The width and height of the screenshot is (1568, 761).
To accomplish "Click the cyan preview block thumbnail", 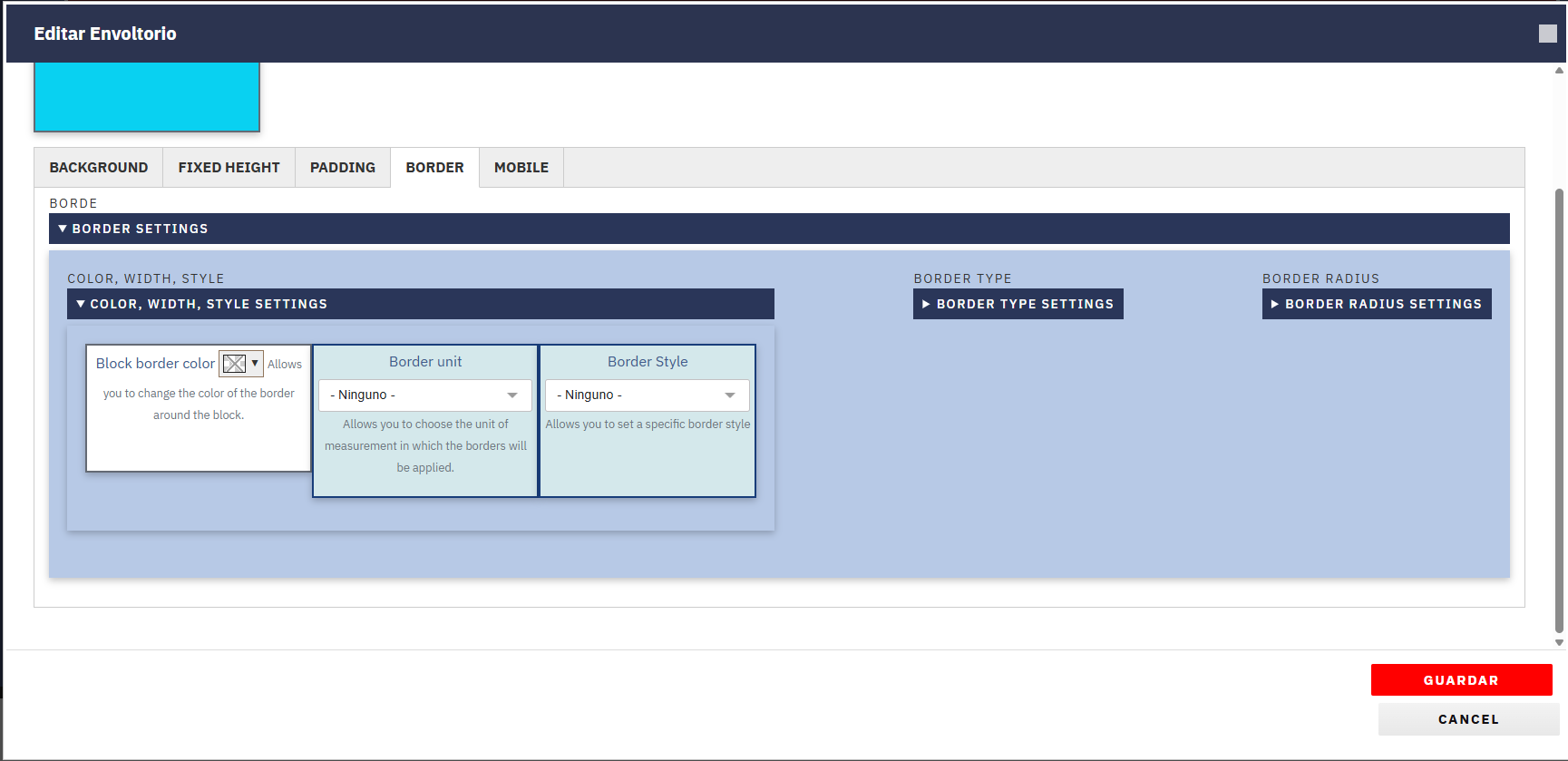I will (x=147, y=96).
